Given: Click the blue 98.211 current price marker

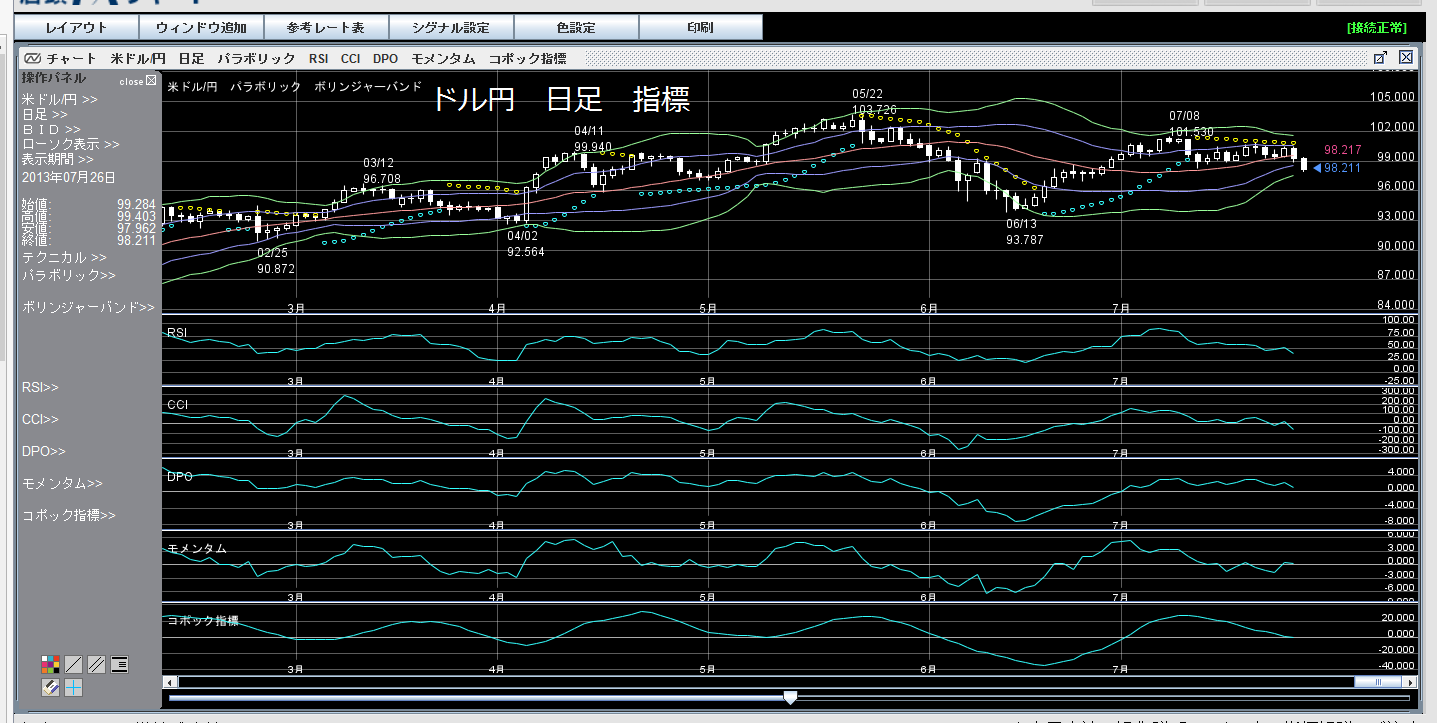Looking at the screenshot, I should tap(1336, 168).
